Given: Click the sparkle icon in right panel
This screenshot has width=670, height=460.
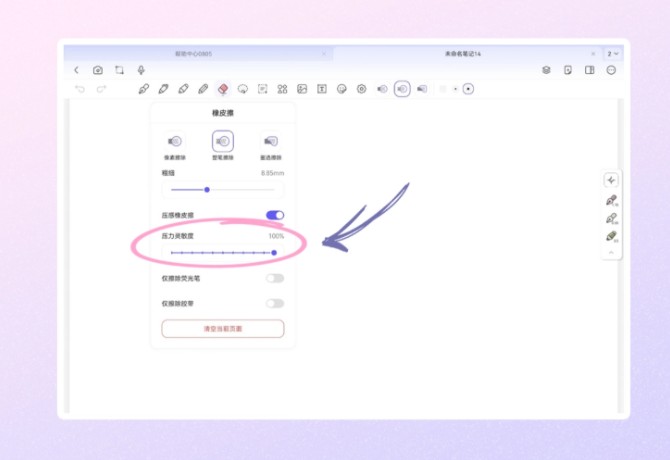Looking at the screenshot, I should [611, 180].
